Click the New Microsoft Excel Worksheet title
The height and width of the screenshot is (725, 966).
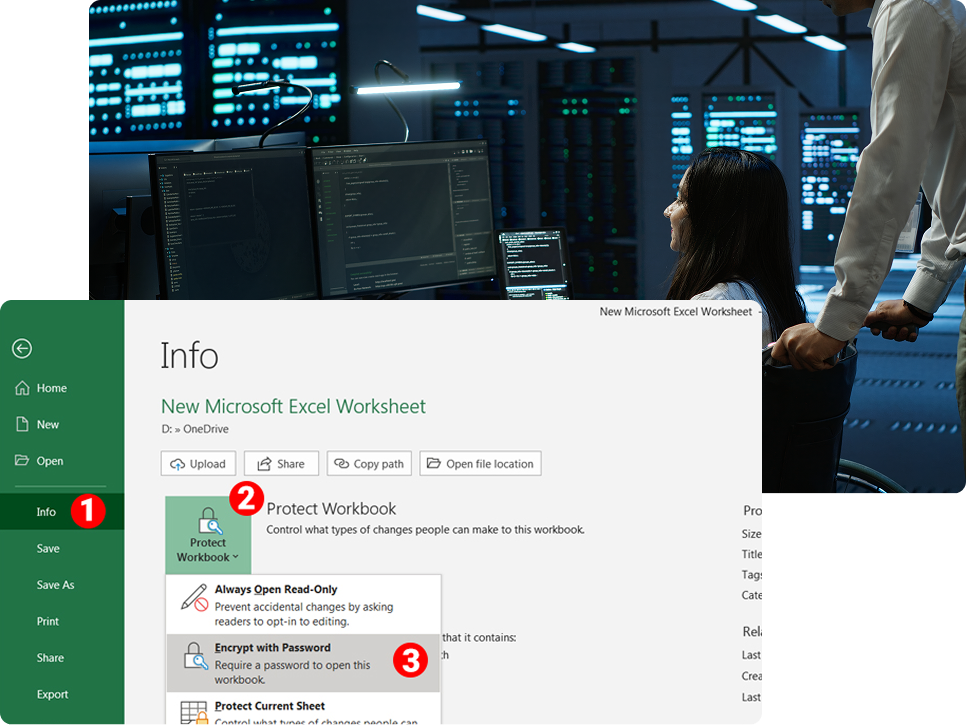[x=293, y=406]
